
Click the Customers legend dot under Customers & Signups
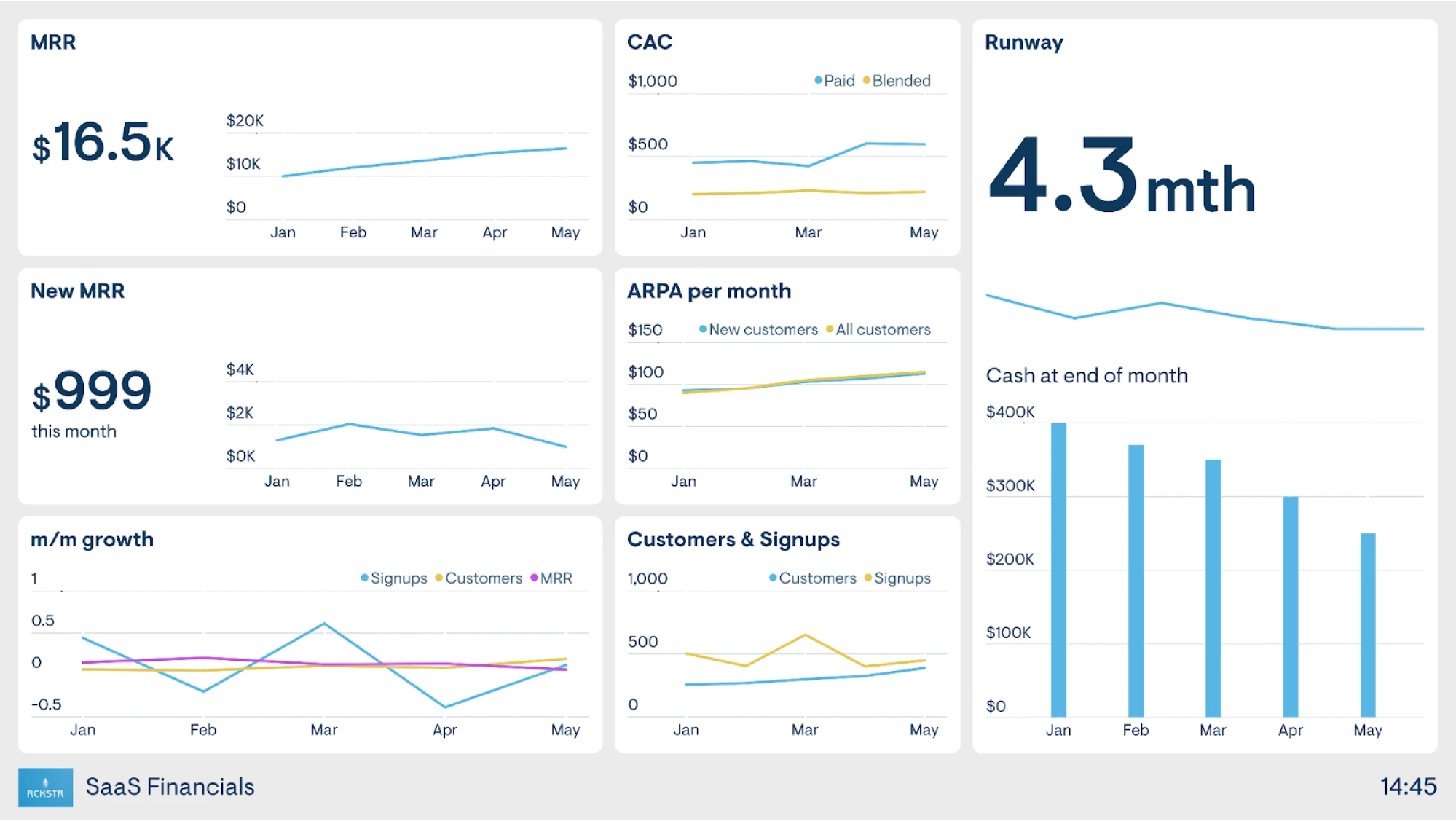(771, 578)
